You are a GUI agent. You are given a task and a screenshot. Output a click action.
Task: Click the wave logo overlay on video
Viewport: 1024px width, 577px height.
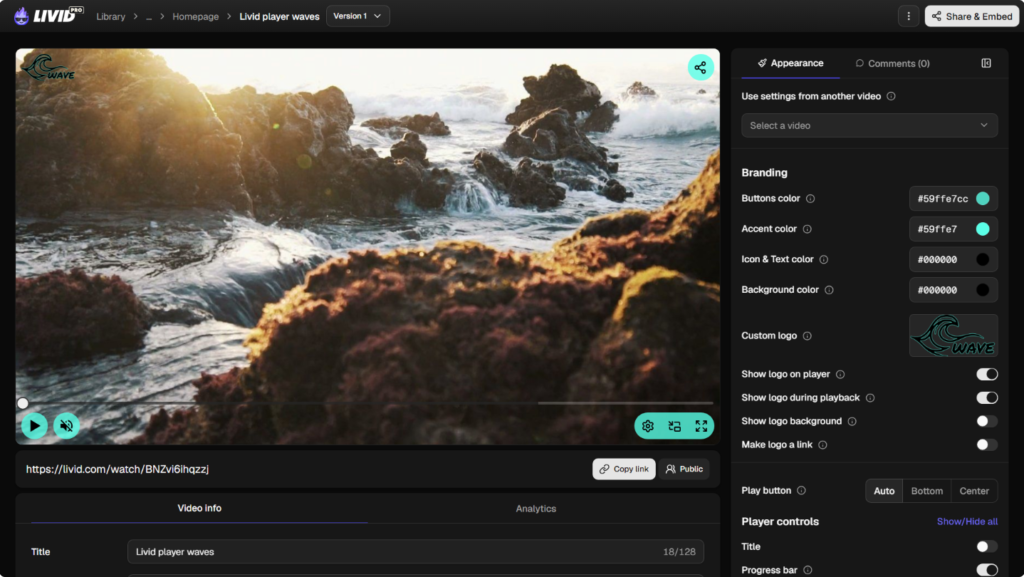[x=48, y=67]
